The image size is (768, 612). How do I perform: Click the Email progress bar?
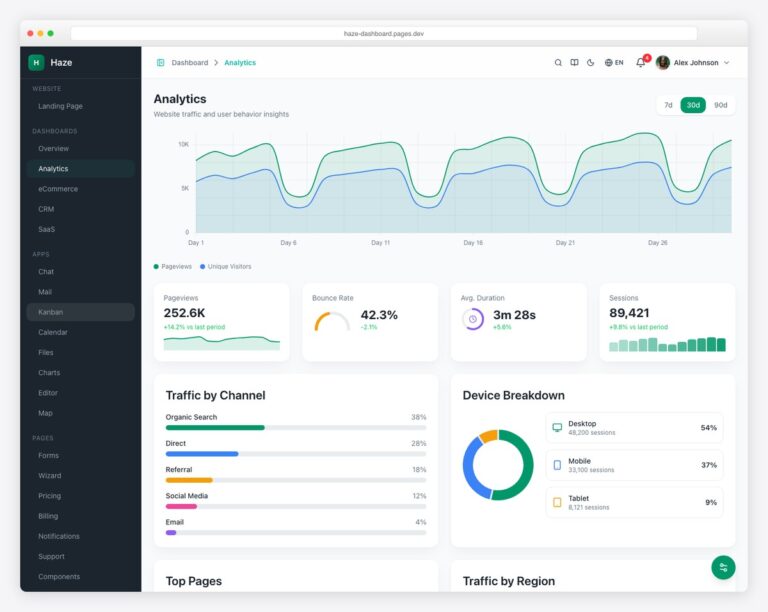click(x=296, y=533)
